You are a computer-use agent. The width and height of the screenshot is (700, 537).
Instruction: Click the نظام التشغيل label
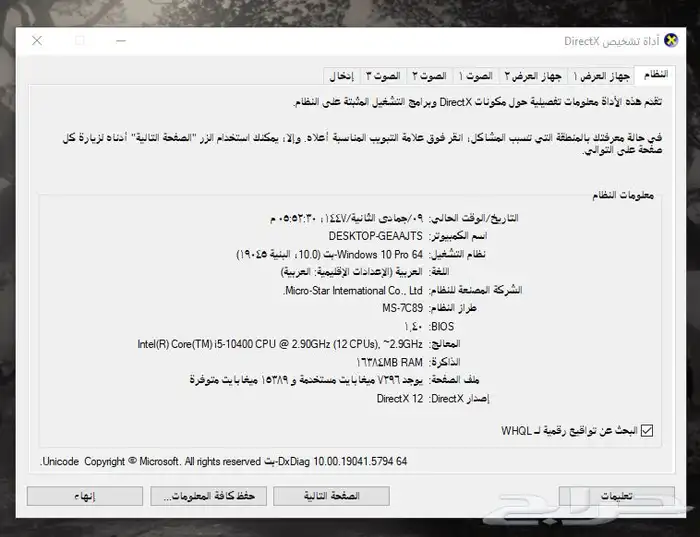457,254
